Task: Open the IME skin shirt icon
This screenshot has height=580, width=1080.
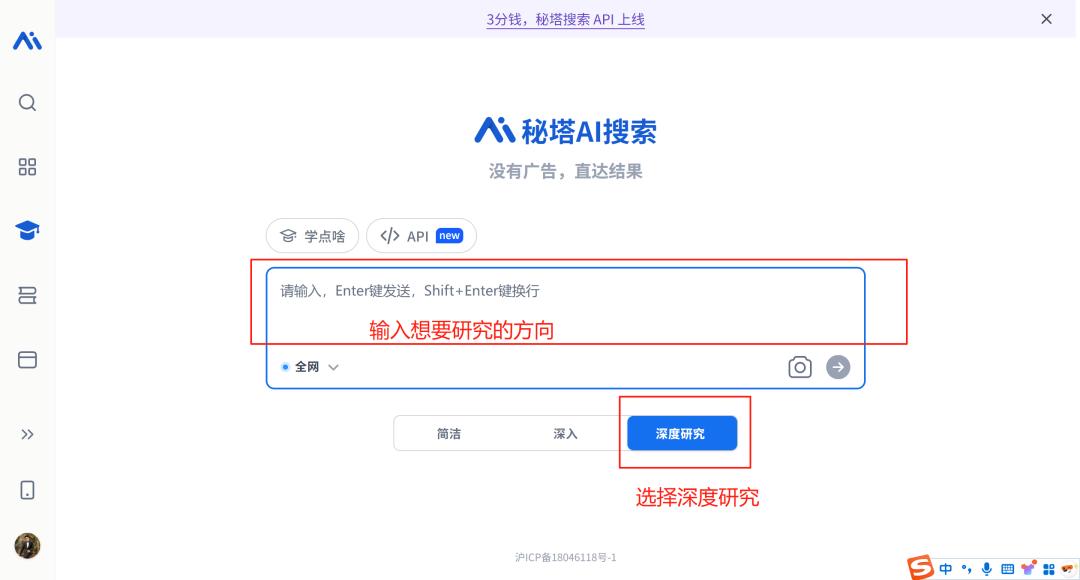Action: pos(1028,568)
